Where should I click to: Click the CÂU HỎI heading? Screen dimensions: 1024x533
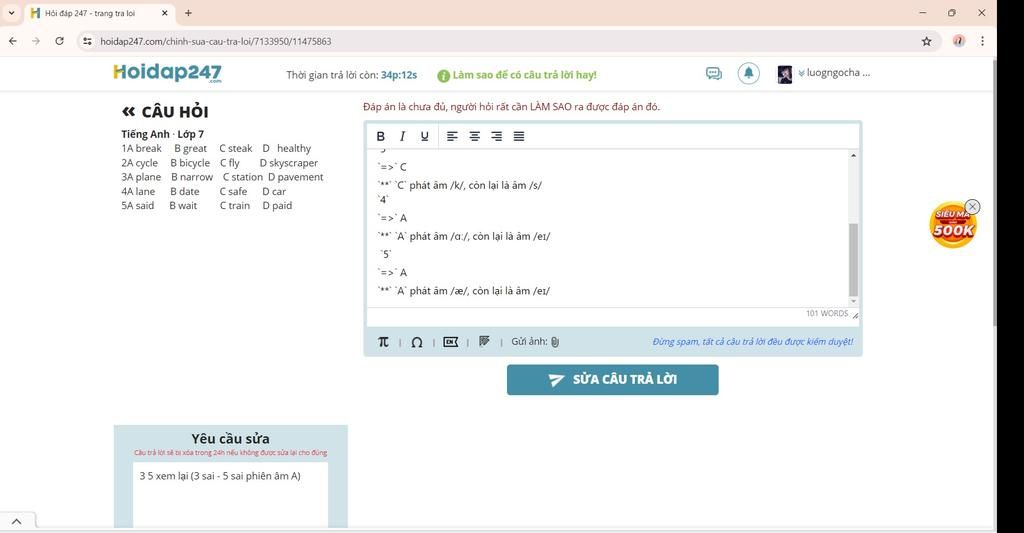pos(175,112)
